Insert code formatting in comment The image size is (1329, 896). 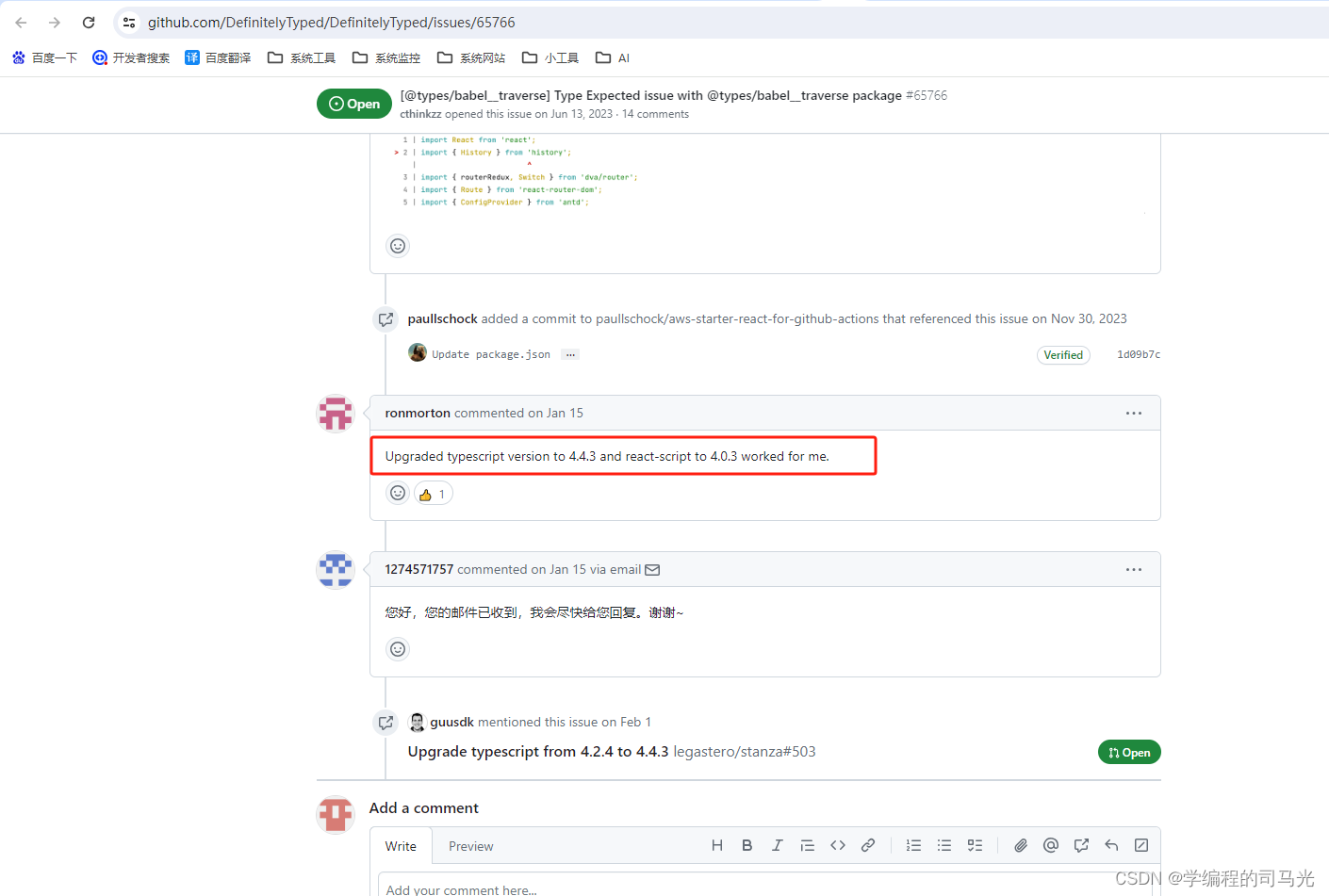(837, 846)
